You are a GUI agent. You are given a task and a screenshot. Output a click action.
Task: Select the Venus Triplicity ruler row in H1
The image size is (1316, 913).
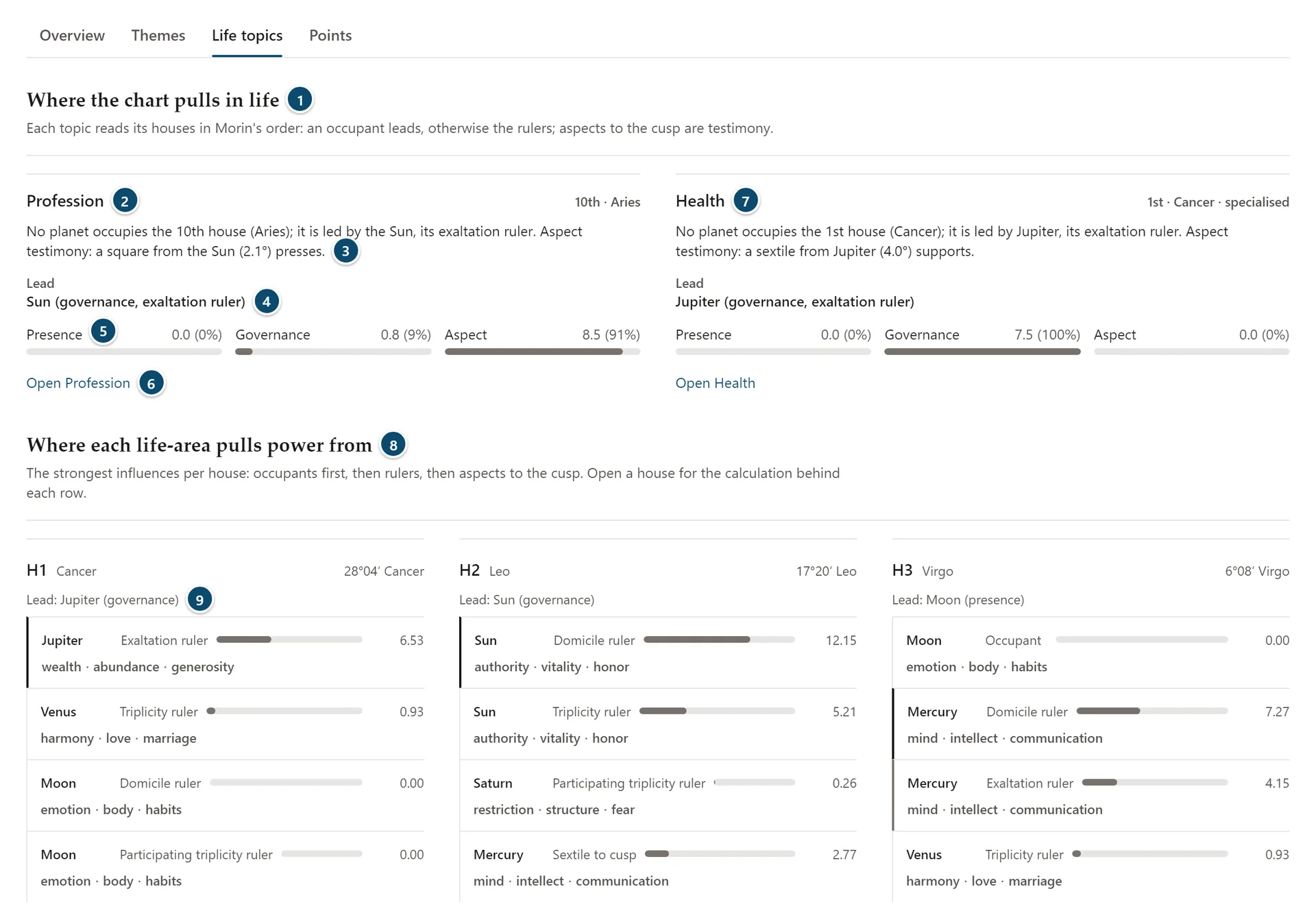coord(226,725)
